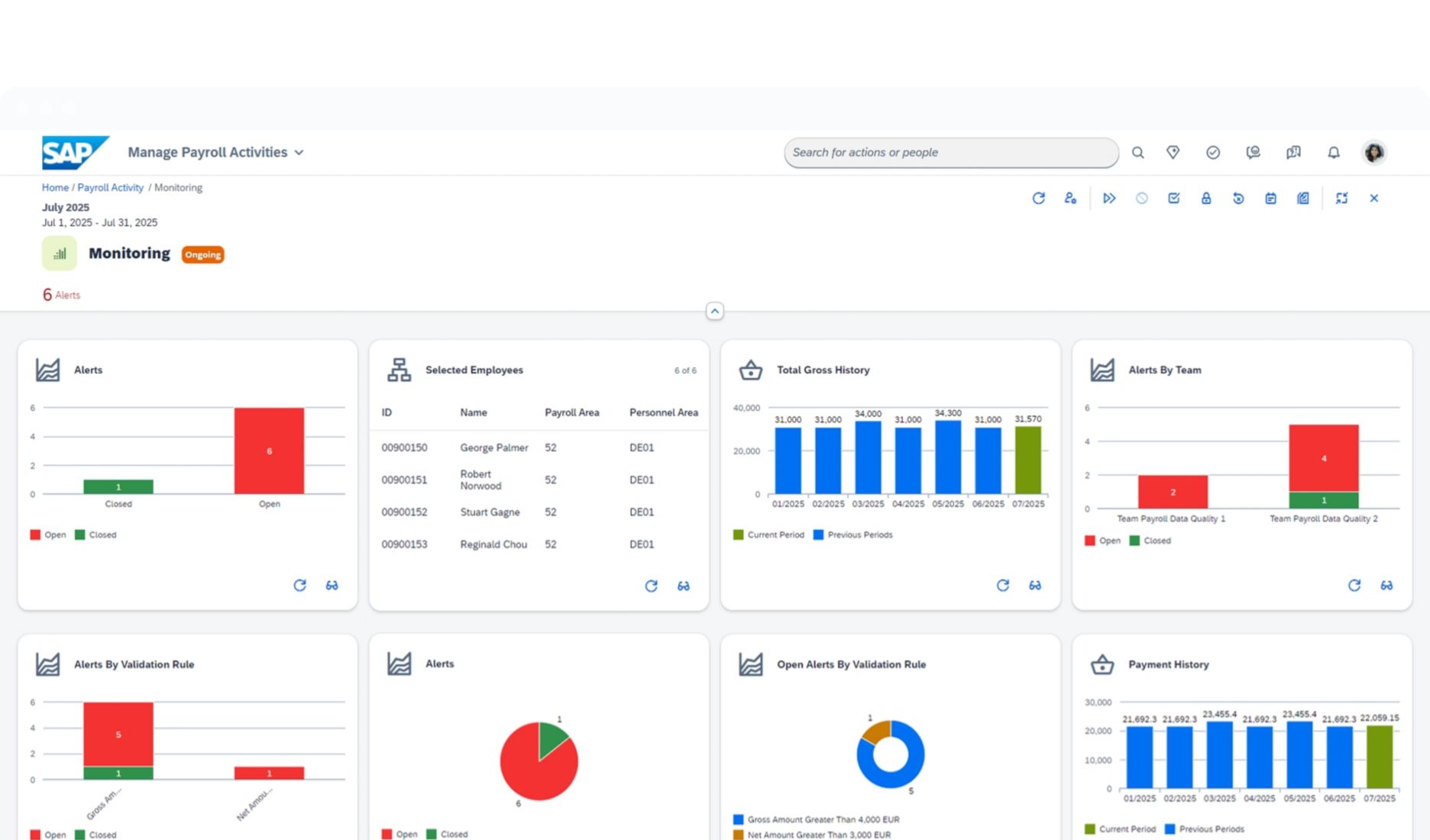
Task: Select the skip forward icon in the toolbar
Action: coord(1109,198)
